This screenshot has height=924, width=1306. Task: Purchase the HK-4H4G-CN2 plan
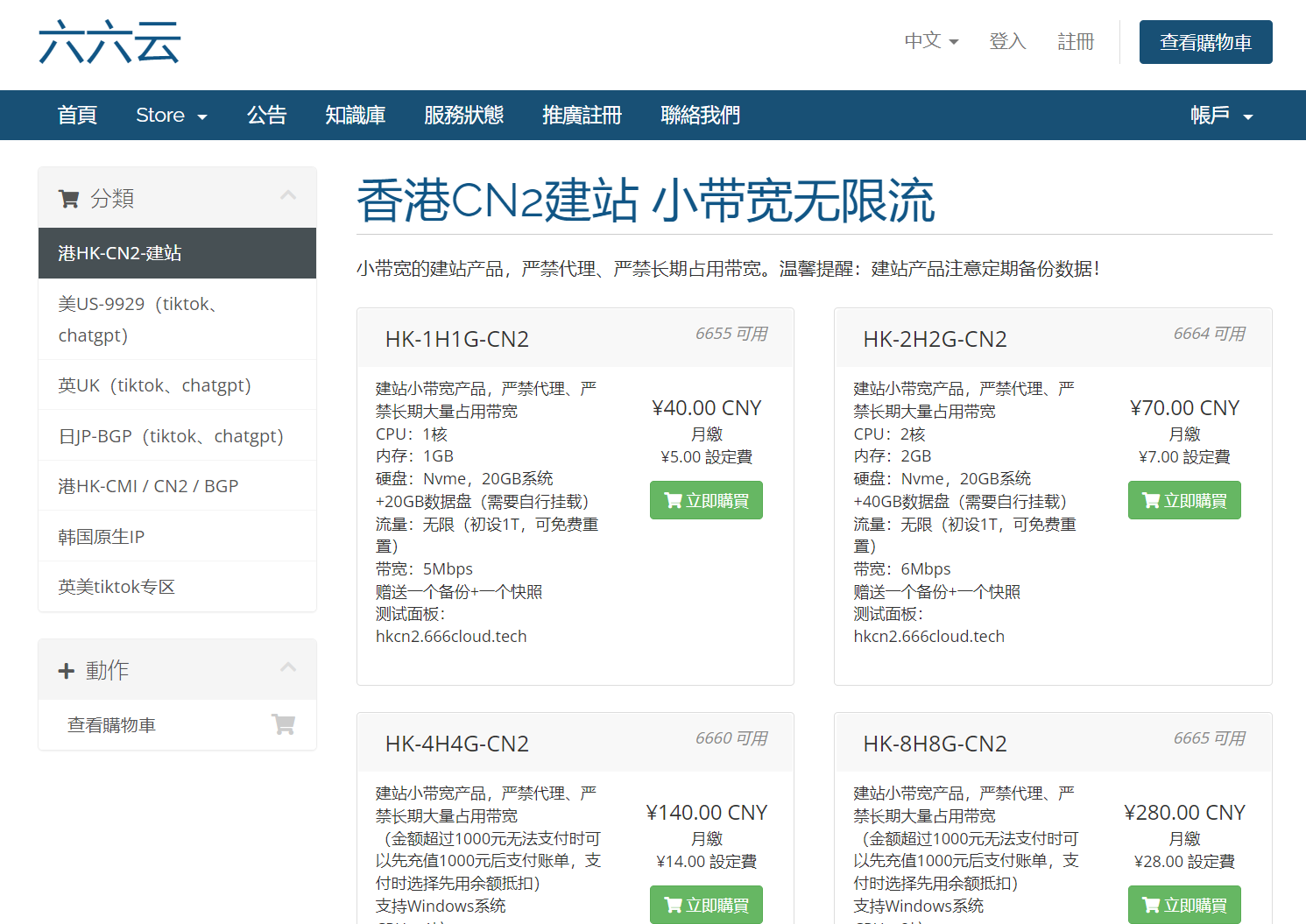[706, 904]
